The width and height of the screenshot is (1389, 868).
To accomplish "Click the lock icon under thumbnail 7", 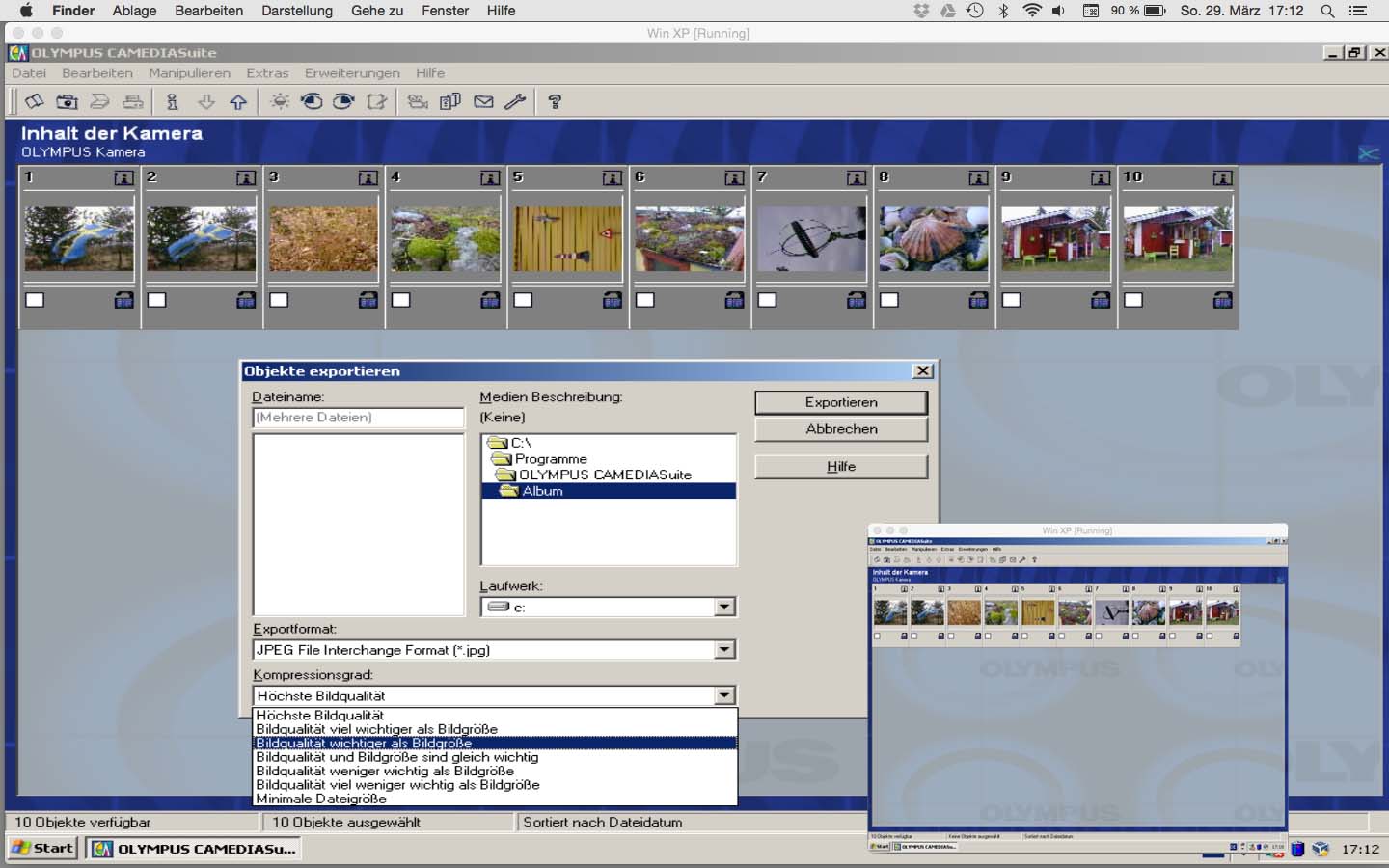I will pos(856,300).
